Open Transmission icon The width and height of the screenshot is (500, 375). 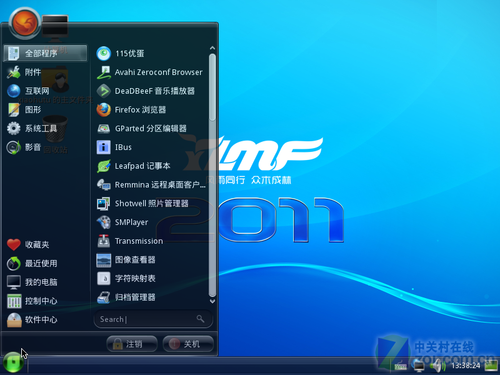(x=104, y=241)
